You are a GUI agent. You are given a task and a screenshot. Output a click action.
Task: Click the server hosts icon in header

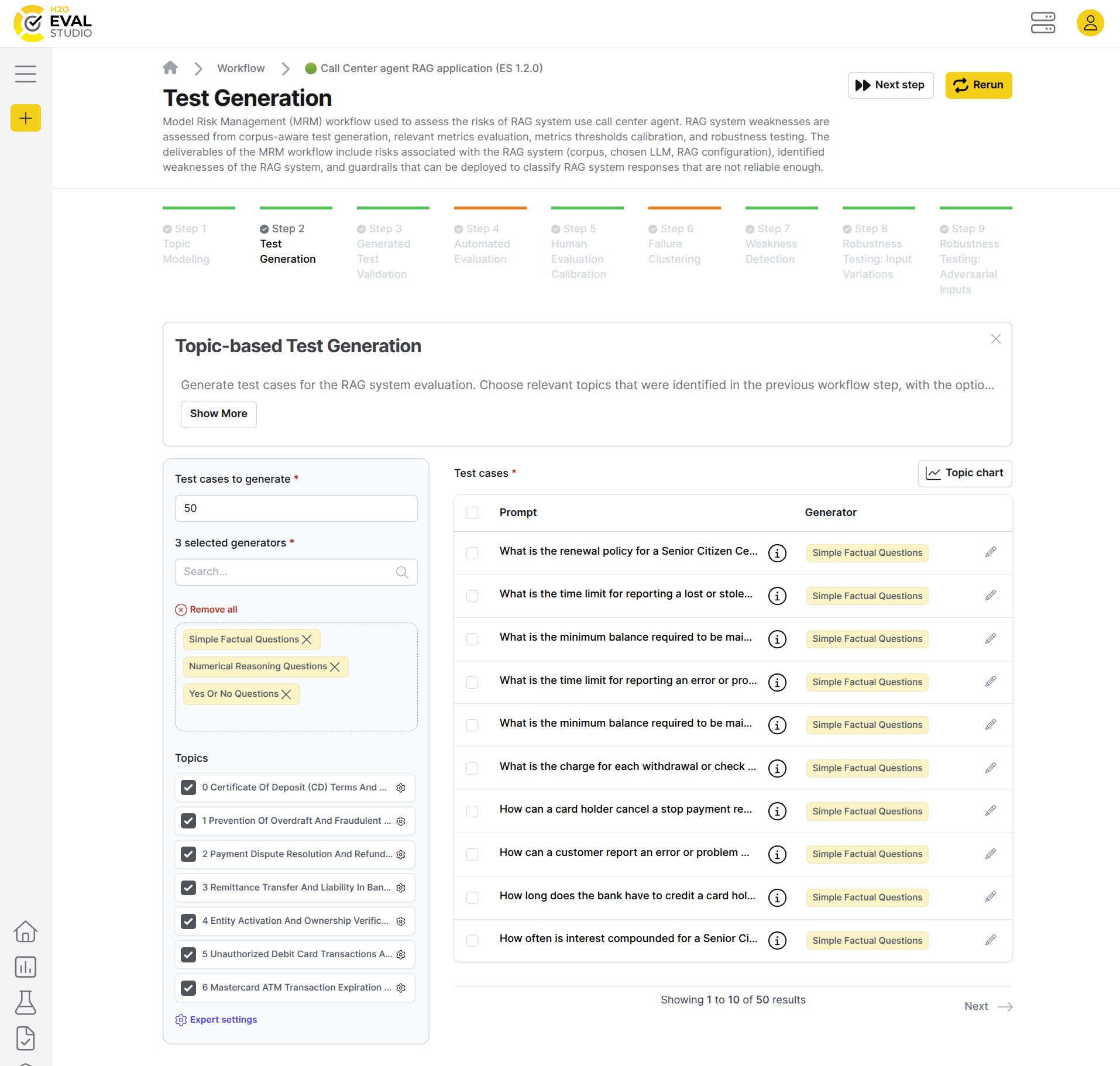(x=1042, y=23)
